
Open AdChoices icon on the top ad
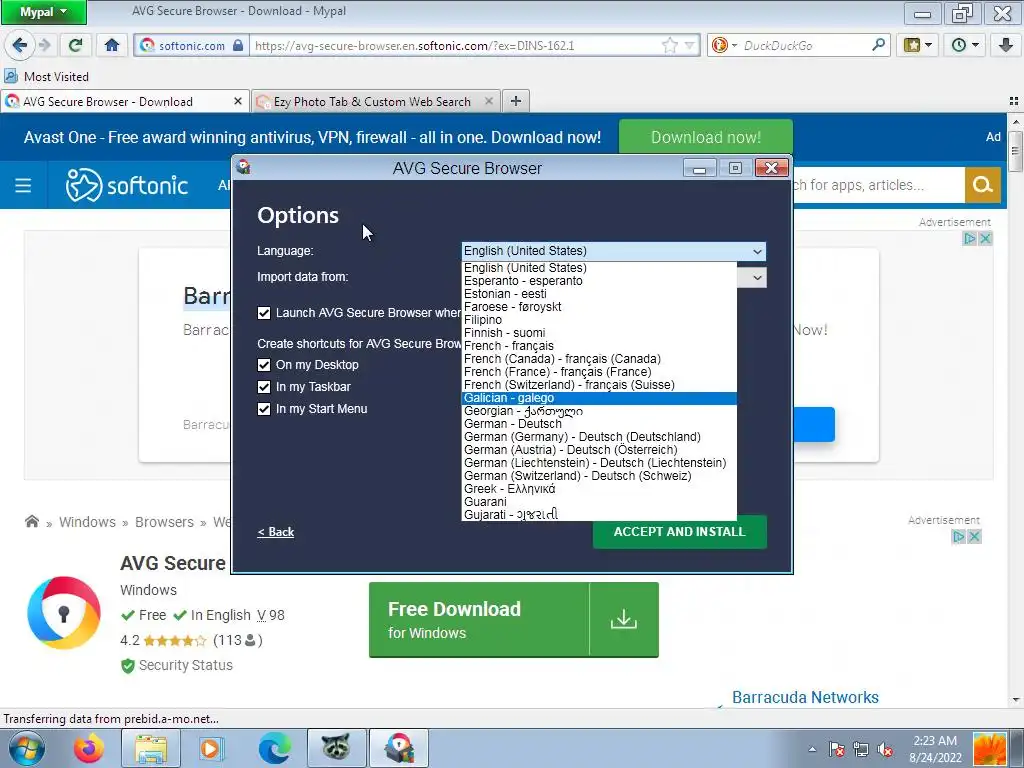pyautogui.click(x=970, y=238)
